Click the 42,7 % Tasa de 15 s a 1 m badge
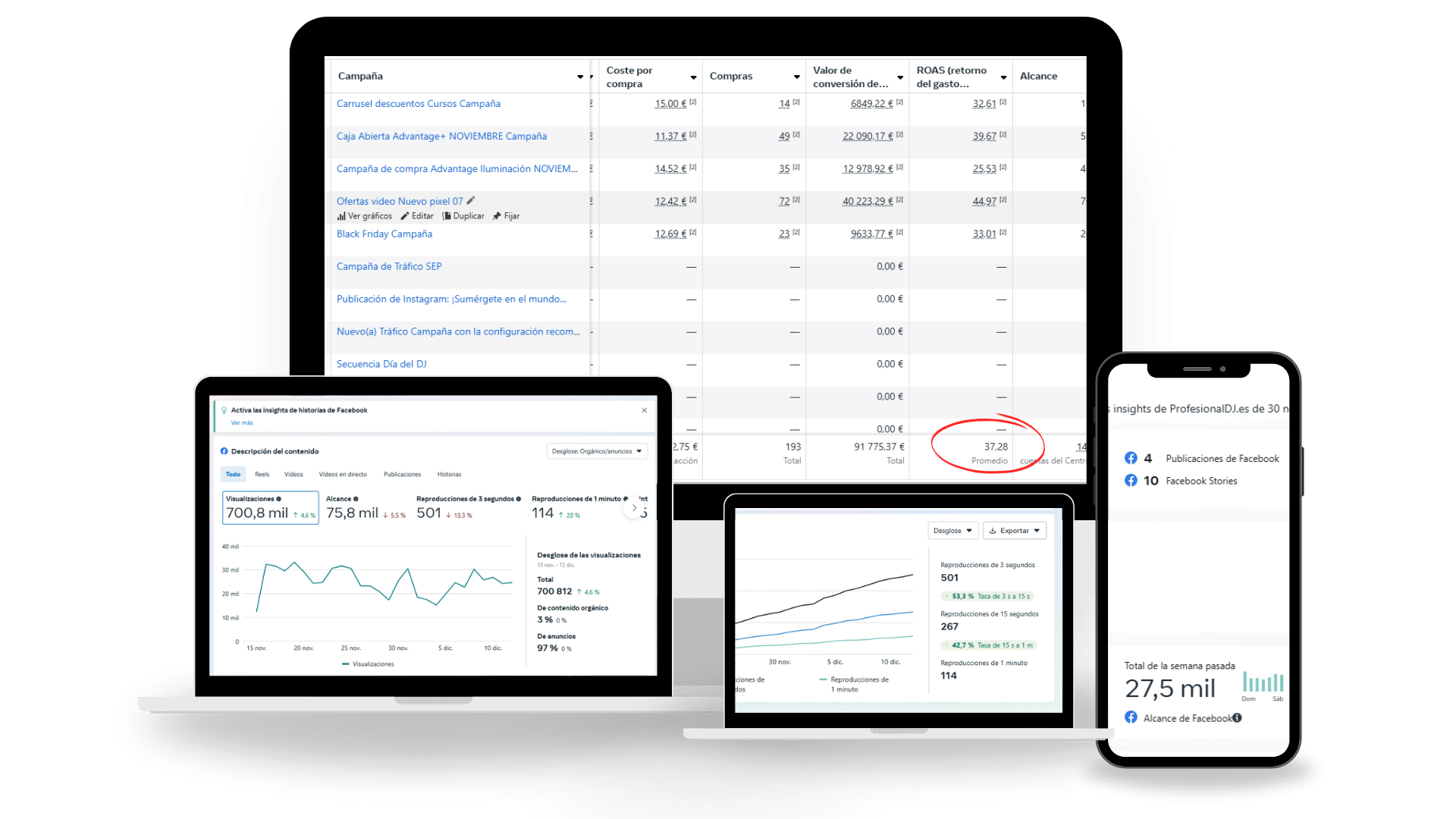 pos(988,645)
